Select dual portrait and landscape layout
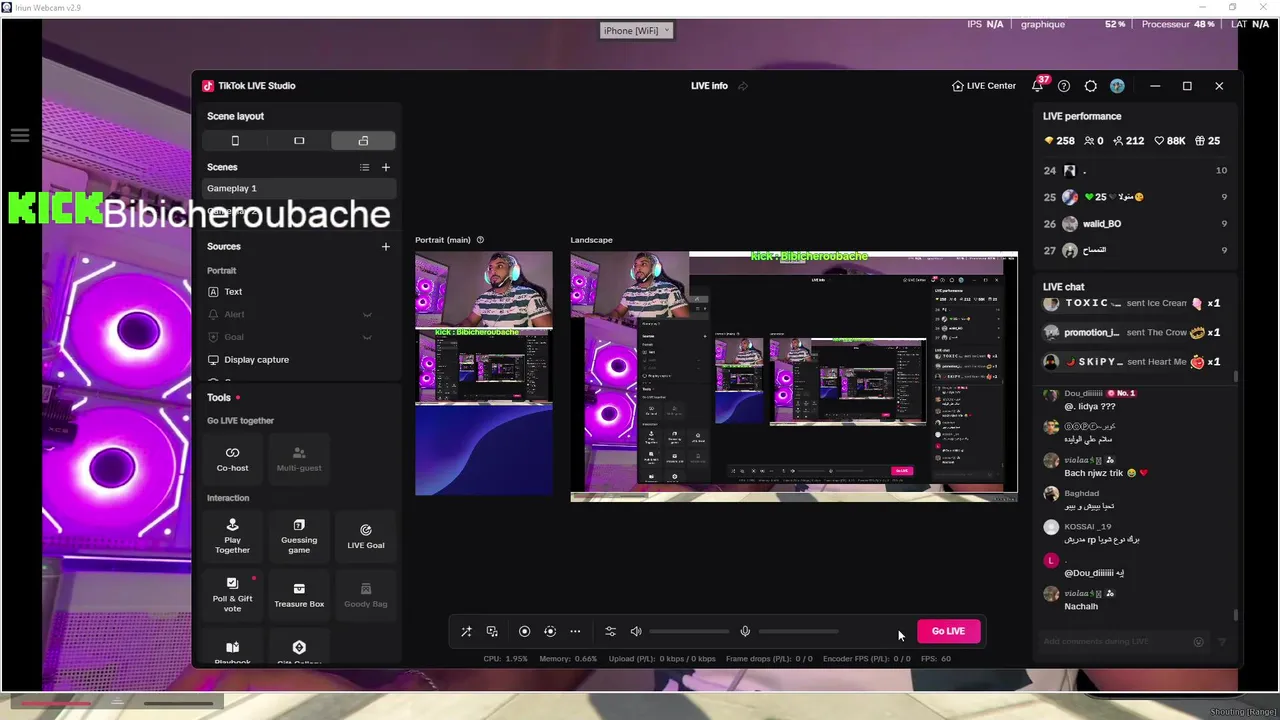This screenshot has height=720, width=1280. tap(363, 141)
